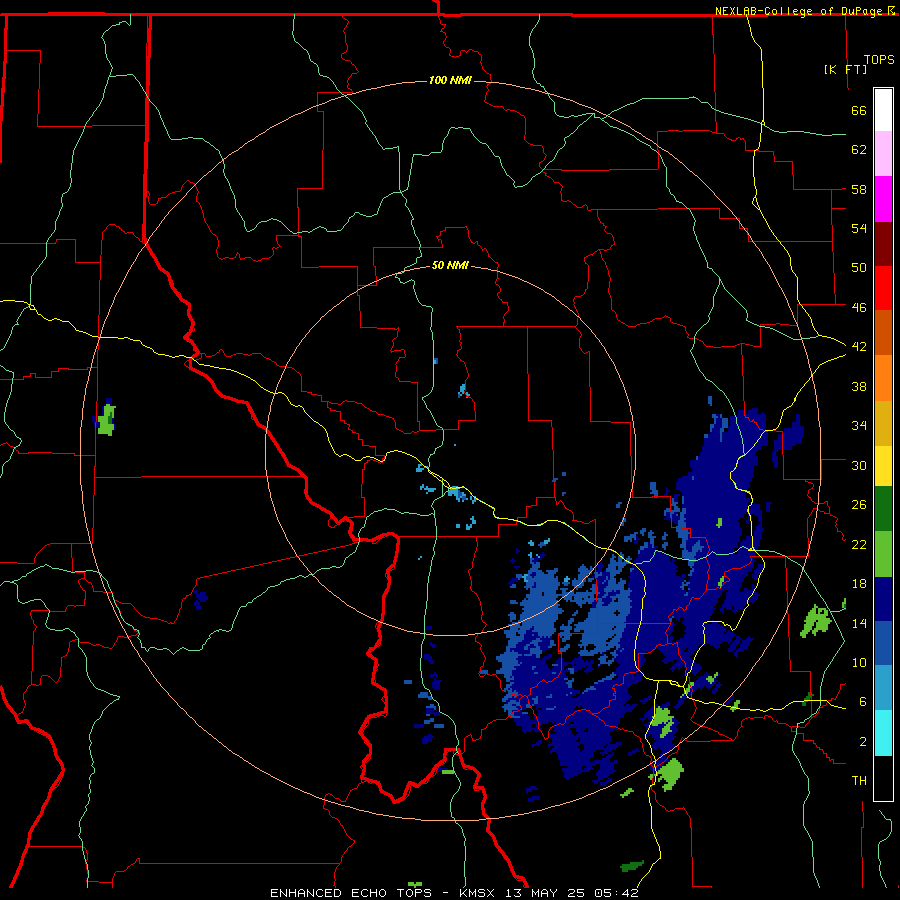This screenshot has height=900, width=900.
Task: Click the '30' legend value
Action: 859,465
